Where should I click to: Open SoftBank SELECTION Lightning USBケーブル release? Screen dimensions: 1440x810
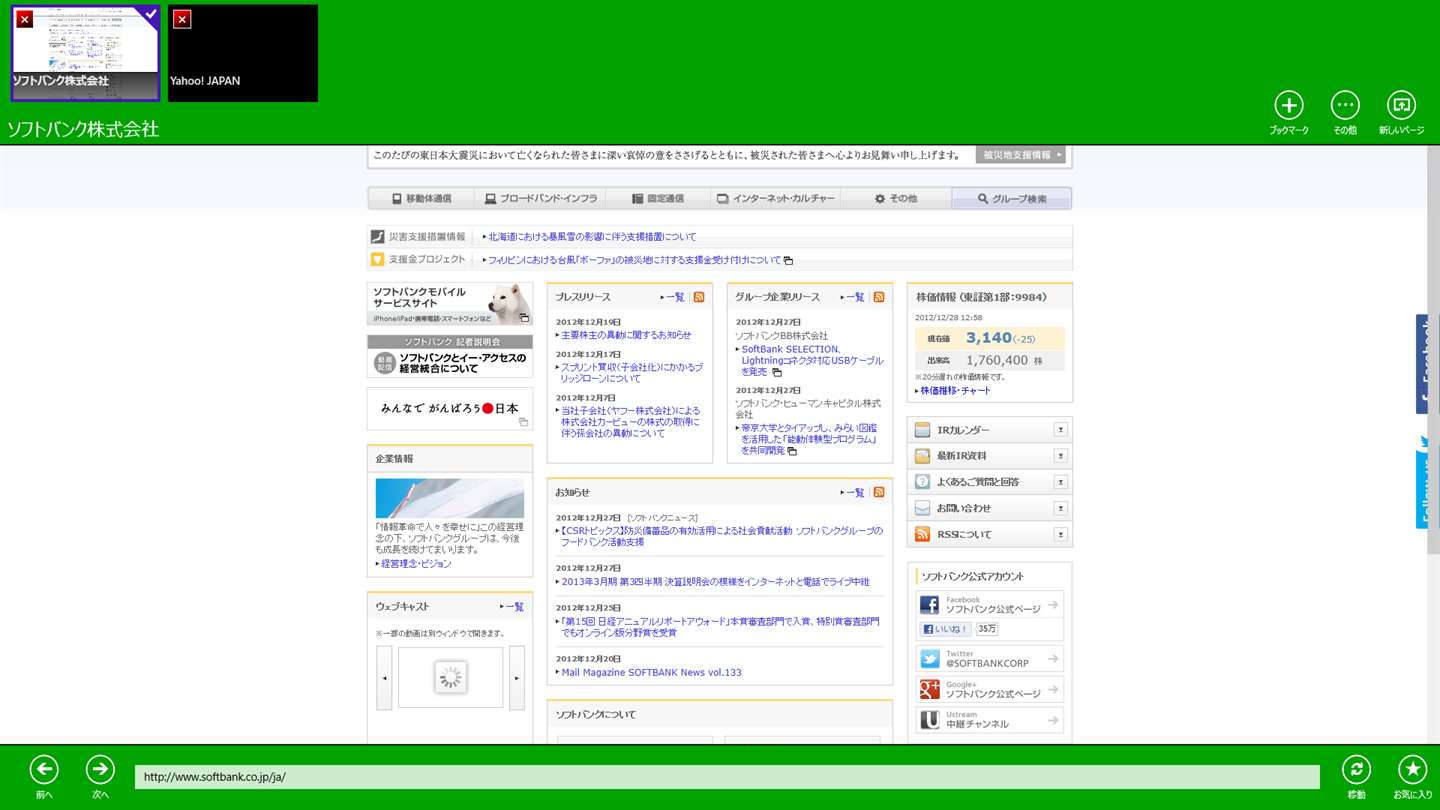812,360
